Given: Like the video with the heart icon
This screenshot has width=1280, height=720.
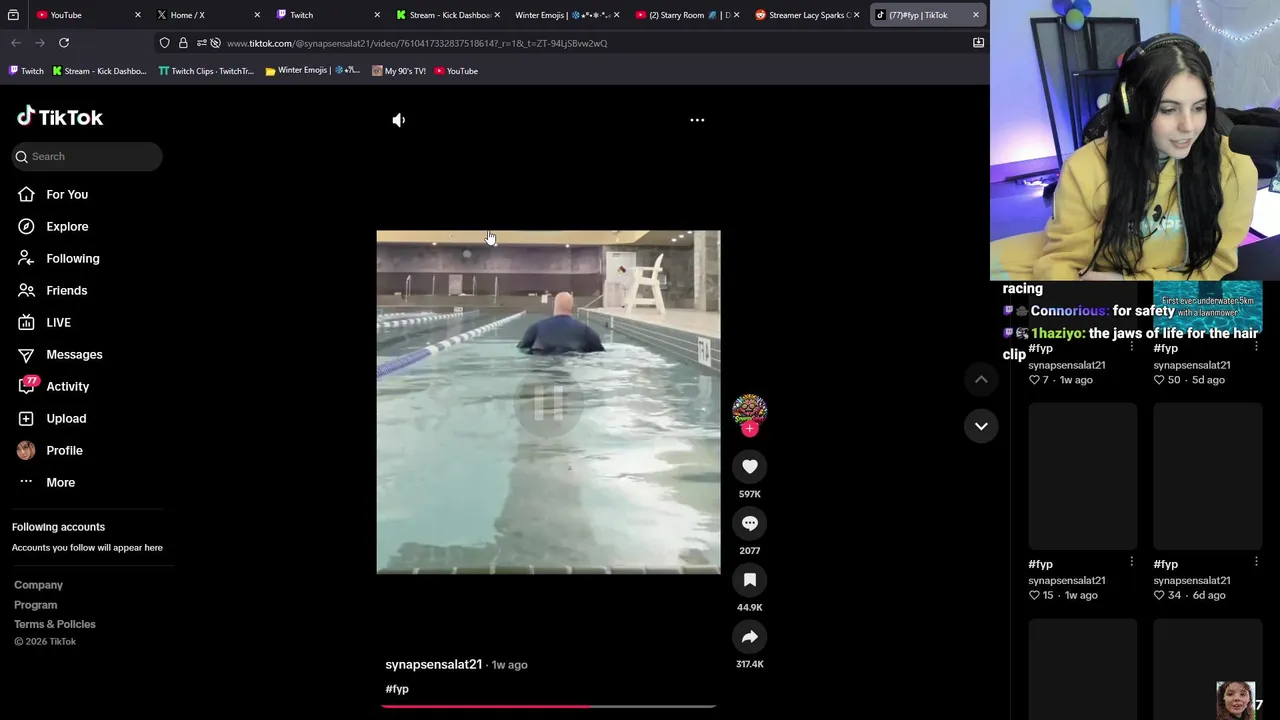Looking at the screenshot, I should click(750, 466).
